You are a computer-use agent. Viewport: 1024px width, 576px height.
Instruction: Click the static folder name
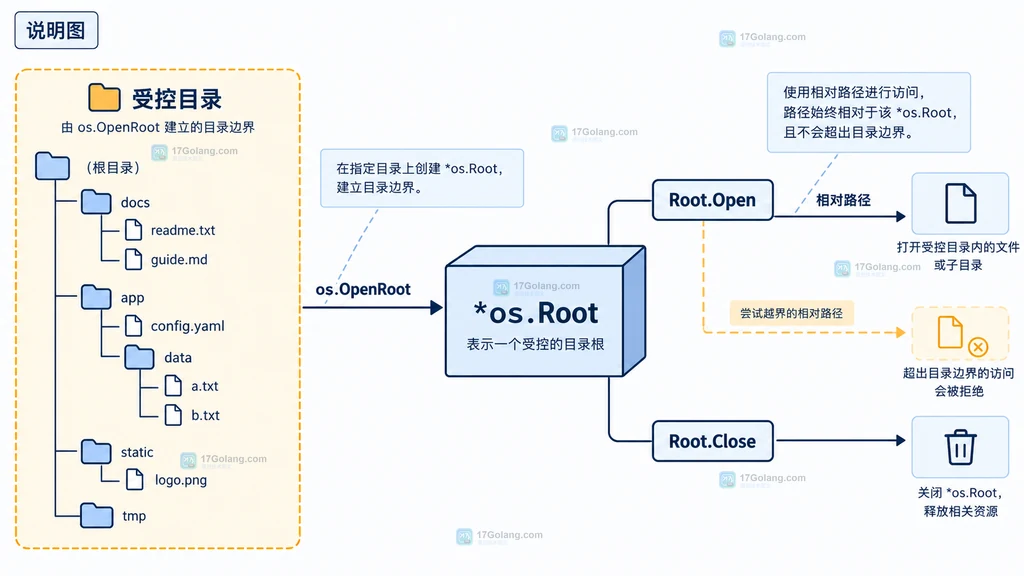tap(137, 453)
